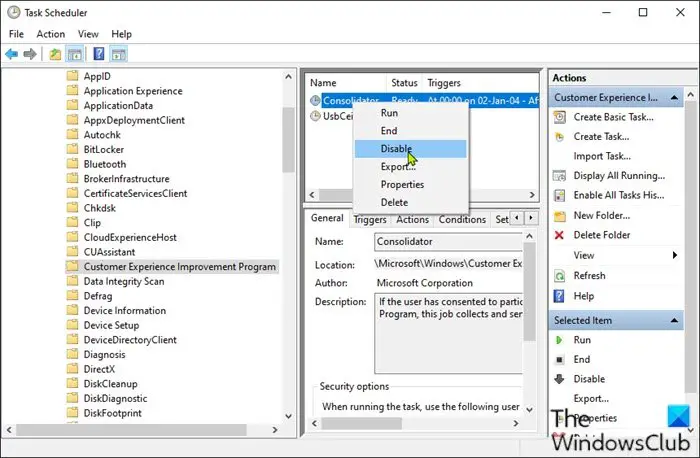
Task: Click the blue Help icon in Actions pane
Action: click(x=559, y=296)
